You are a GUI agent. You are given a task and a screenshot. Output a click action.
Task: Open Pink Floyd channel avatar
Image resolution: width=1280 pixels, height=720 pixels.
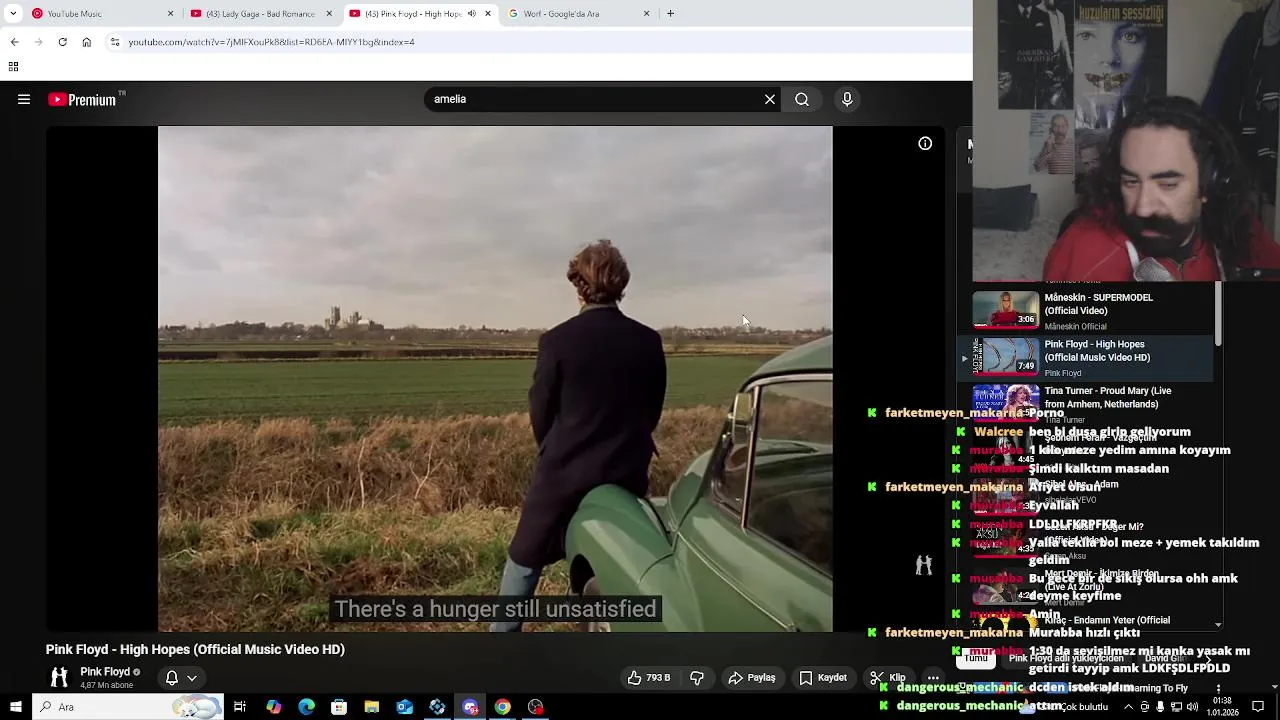point(59,677)
